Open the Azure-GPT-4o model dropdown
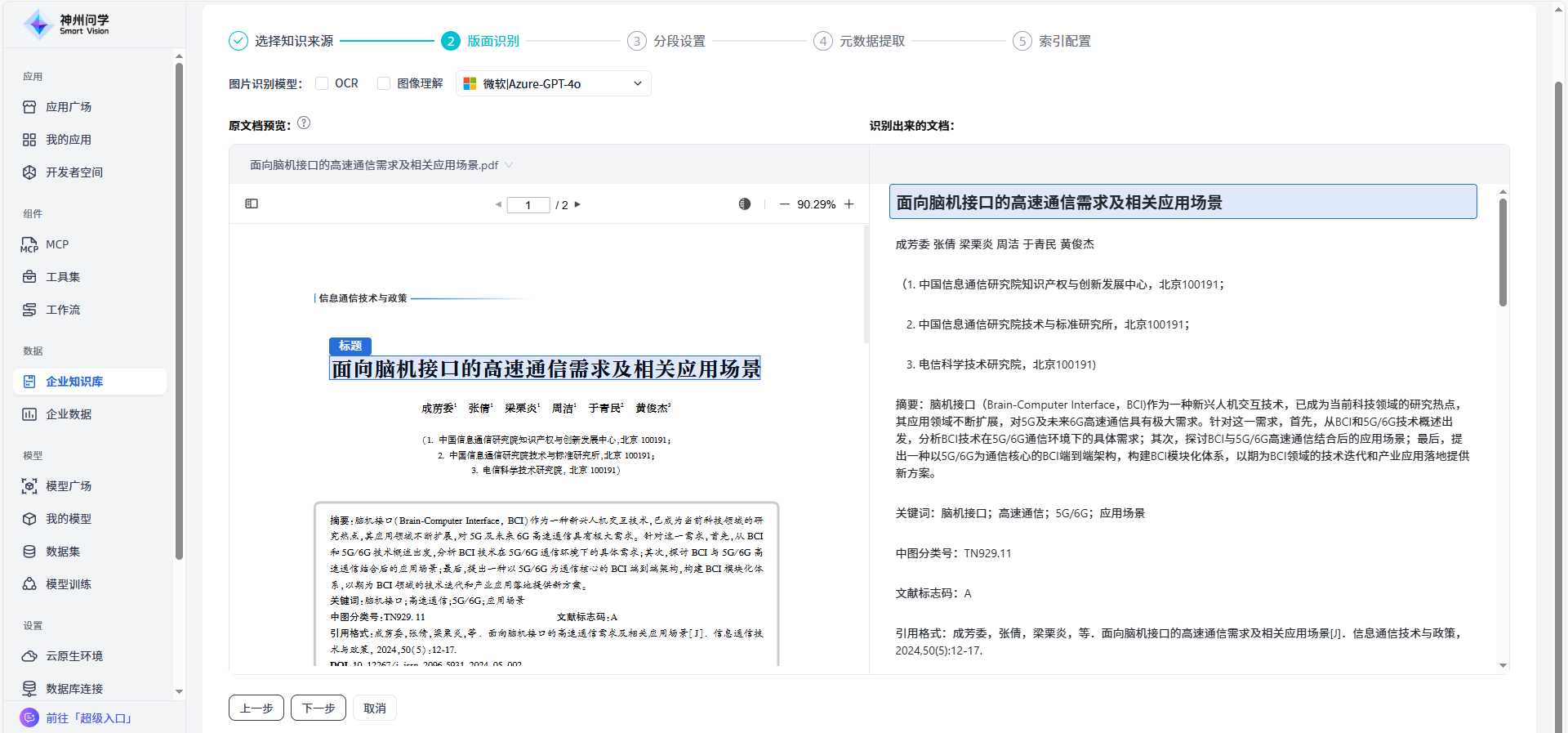This screenshot has width=1568, height=733. pyautogui.click(x=553, y=83)
